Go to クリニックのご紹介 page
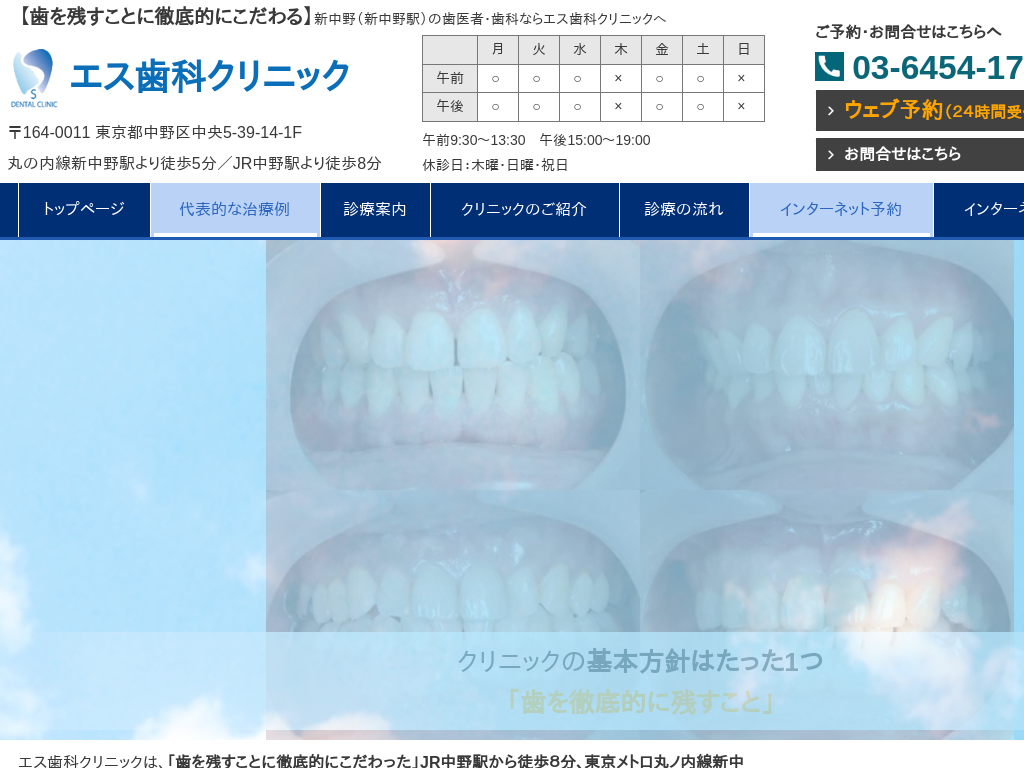 (x=524, y=209)
